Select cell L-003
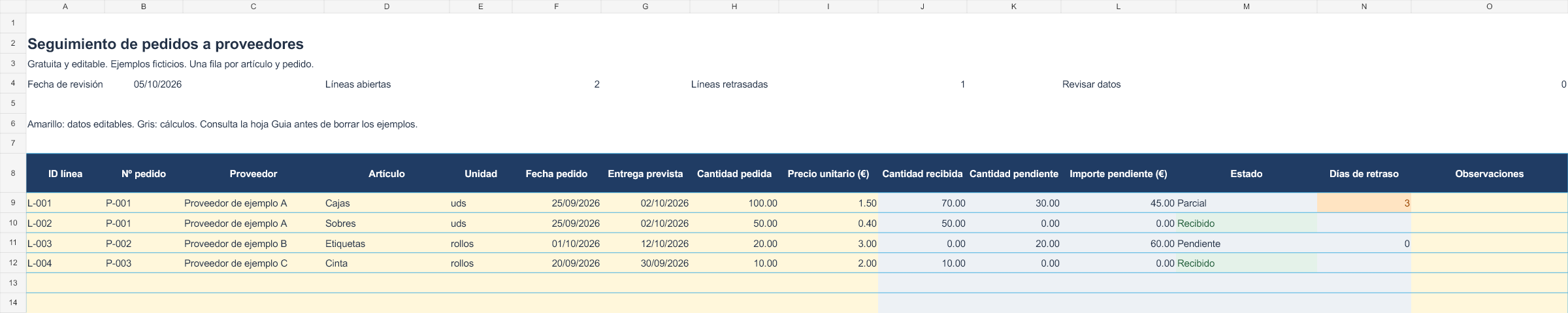1568x313 pixels. 65,244
